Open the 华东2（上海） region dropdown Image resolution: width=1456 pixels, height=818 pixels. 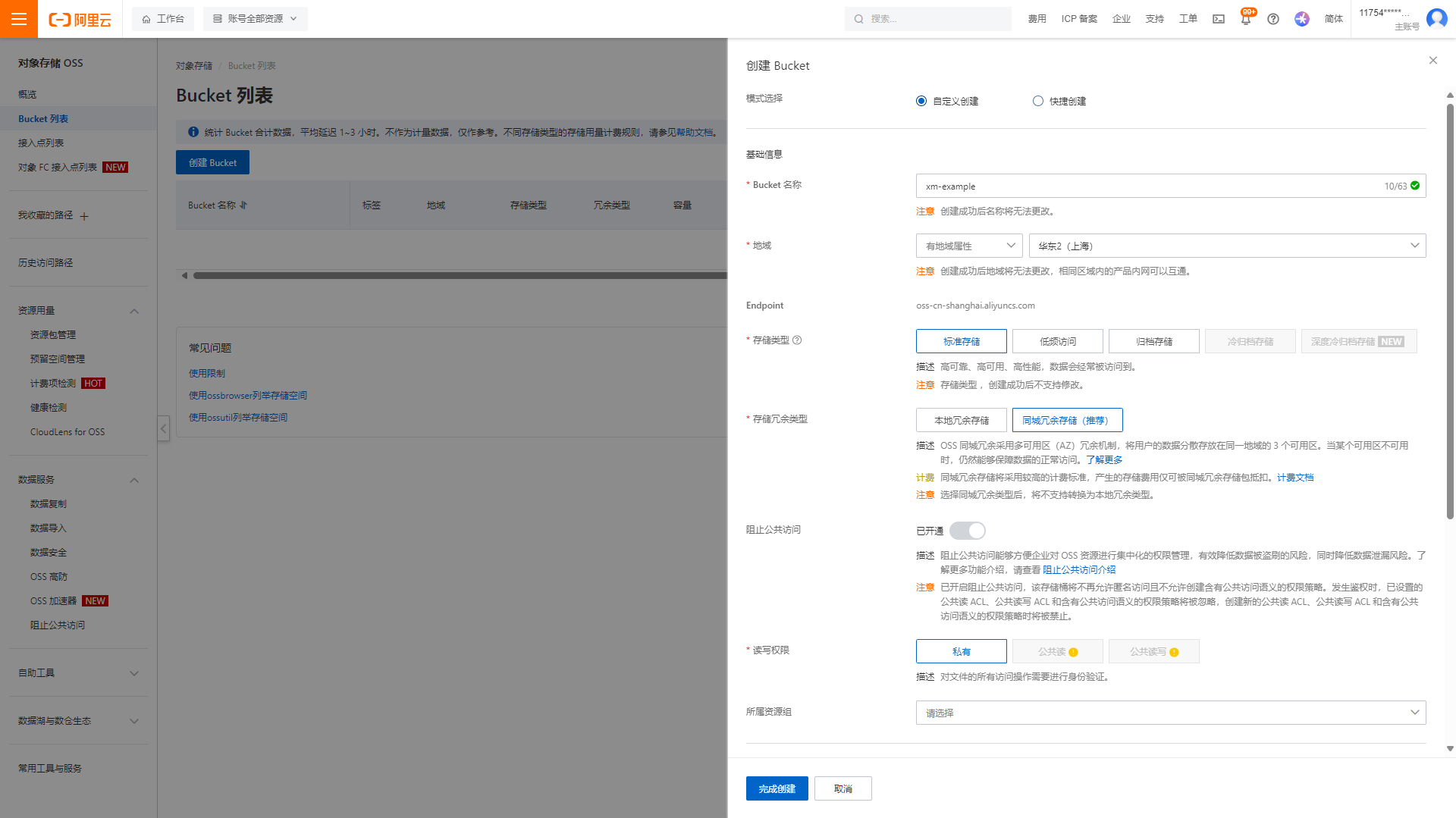pyautogui.click(x=1227, y=246)
